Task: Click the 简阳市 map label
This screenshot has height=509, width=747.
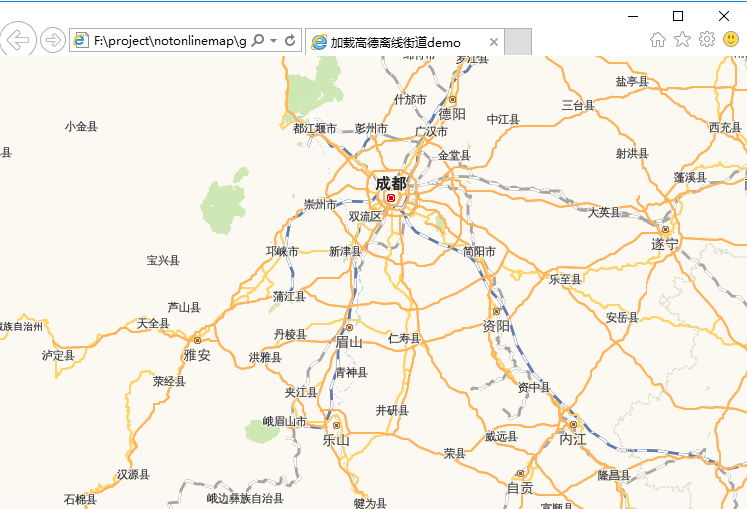Action: click(479, 251)
